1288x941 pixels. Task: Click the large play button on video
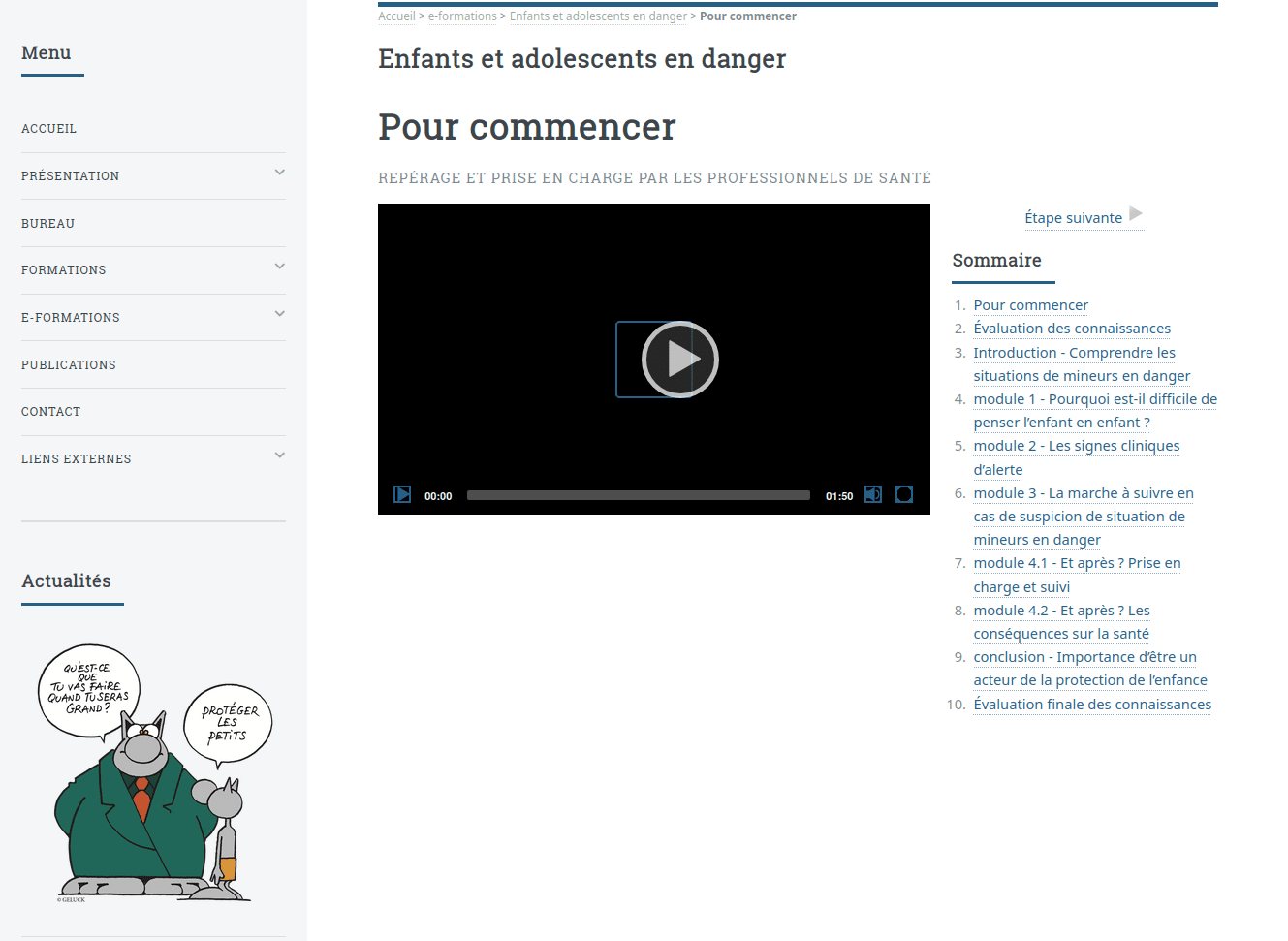click(x=679, y=360)
